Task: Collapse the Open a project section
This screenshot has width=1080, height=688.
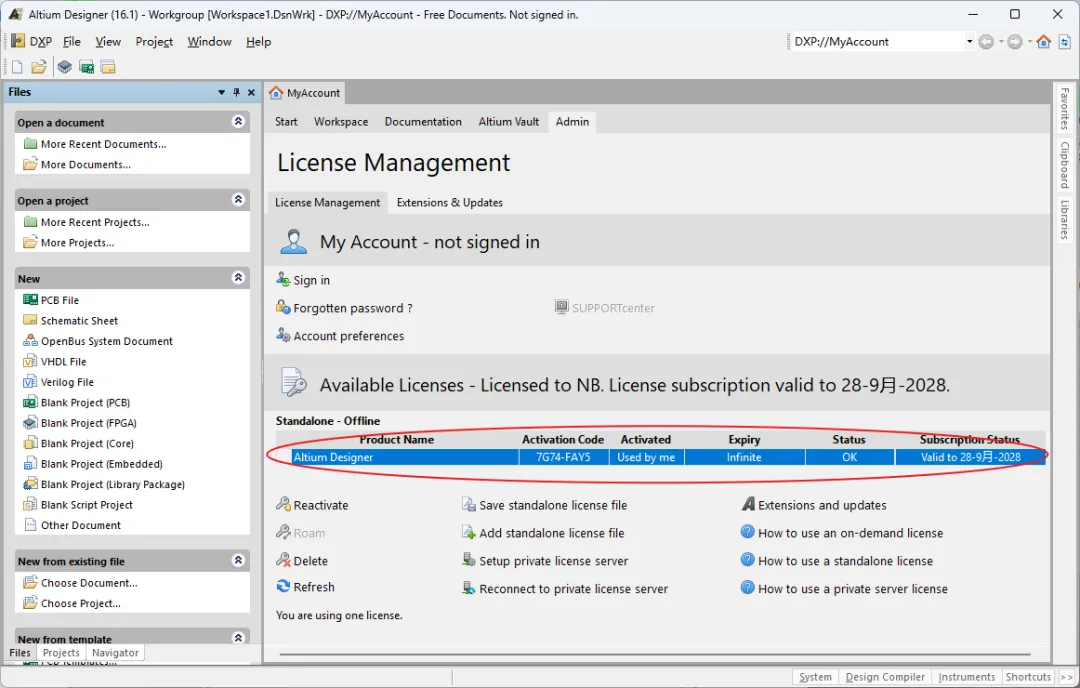Action: pos(238,199)
